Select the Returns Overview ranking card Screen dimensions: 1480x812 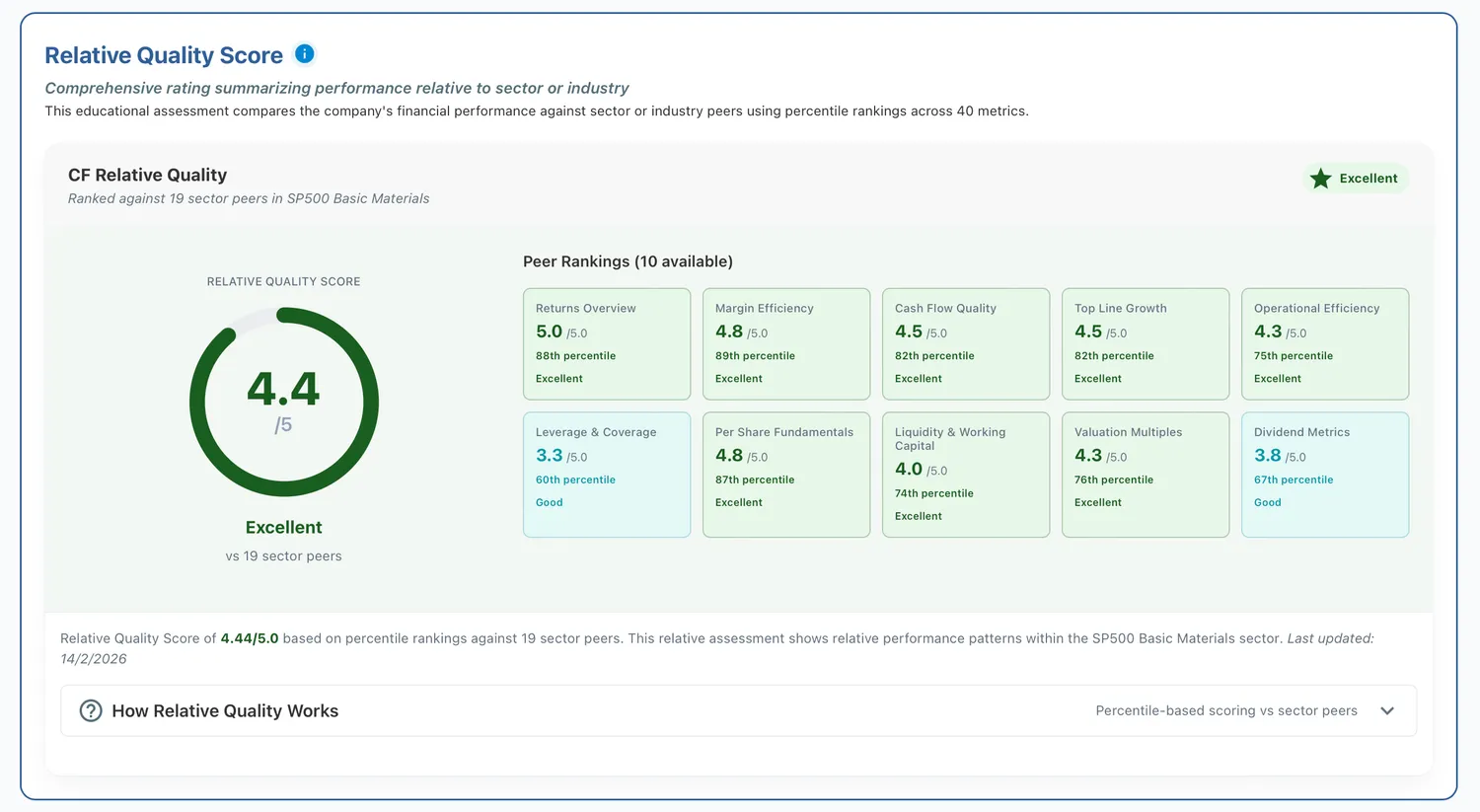(x=607, y=343)
